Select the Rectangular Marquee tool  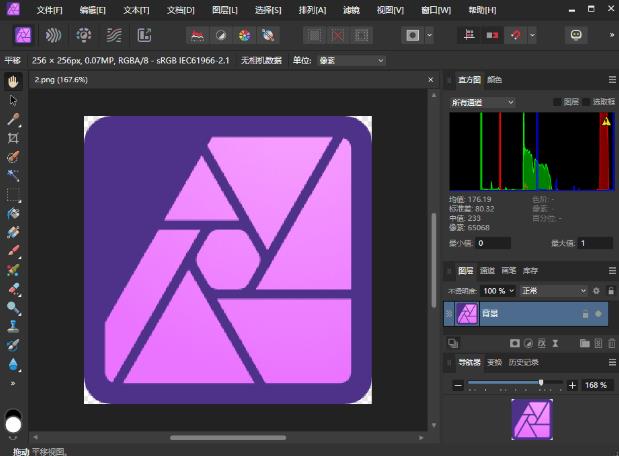click(13, 195)
